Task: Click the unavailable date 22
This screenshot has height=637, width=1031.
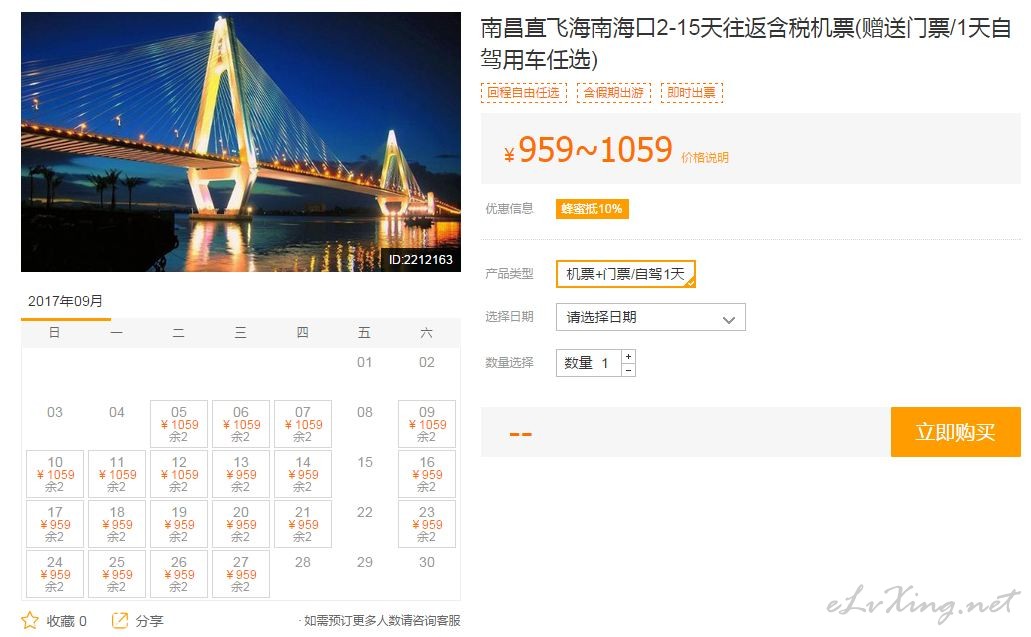Action: [365, 512]
